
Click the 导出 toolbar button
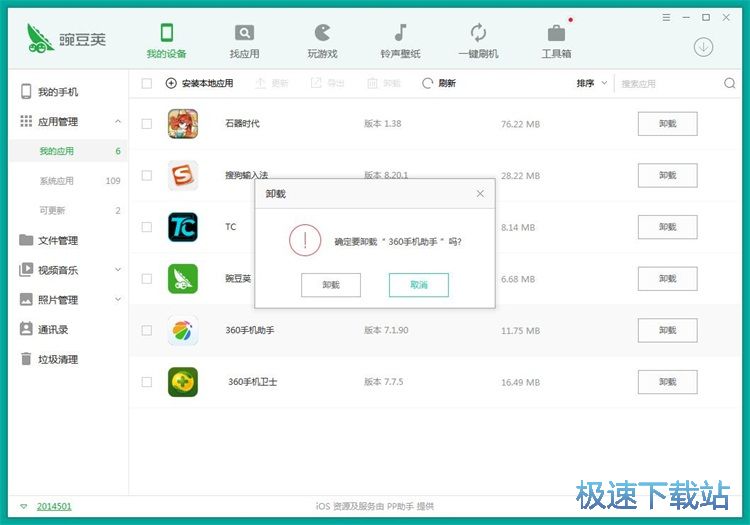328,83
